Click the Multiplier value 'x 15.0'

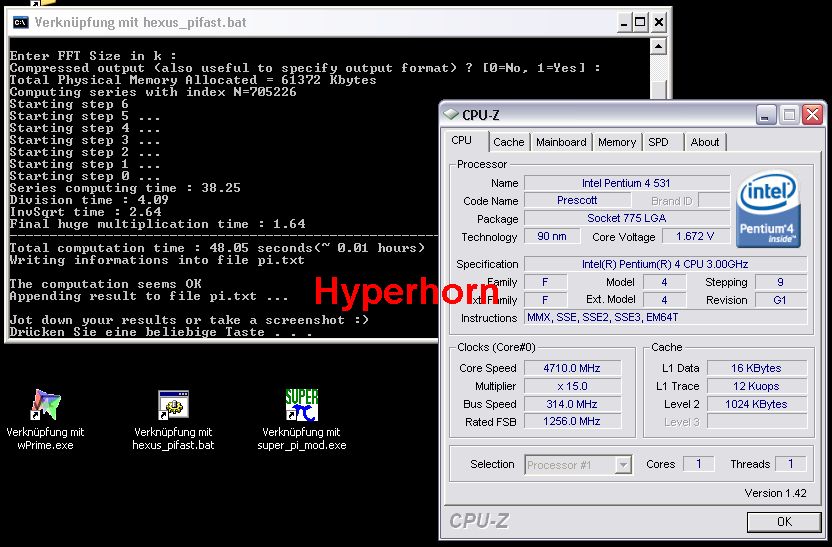(572, 386)
